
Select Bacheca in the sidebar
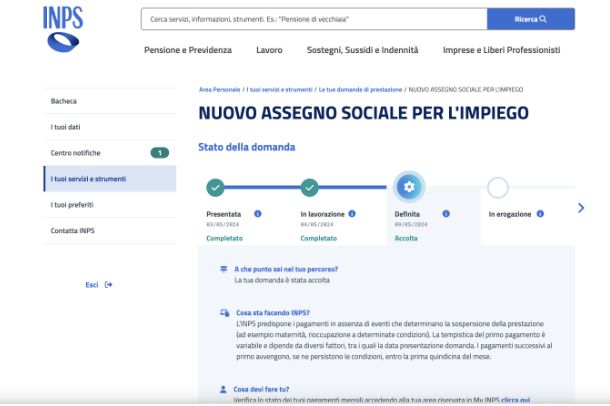tap(110, 101)
